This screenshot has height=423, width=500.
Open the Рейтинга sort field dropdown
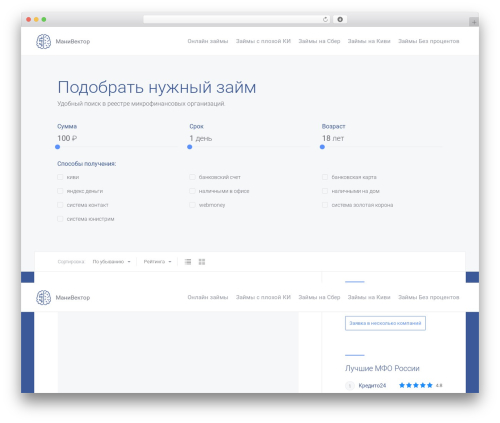[157, 262]
